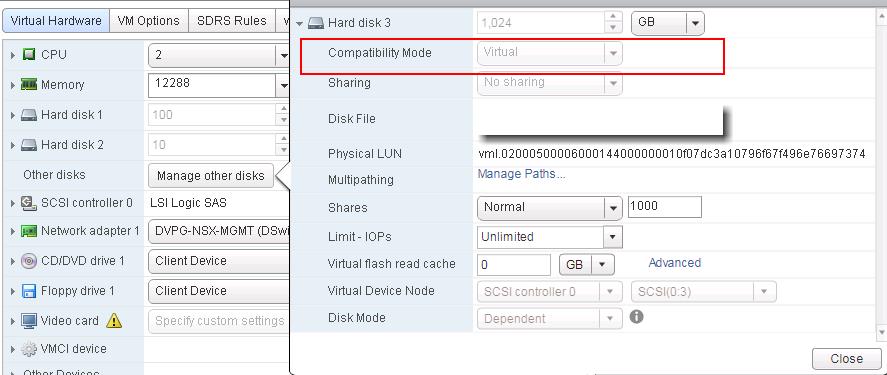The image size is (887, 375).
Task: Click the Memory module icon
Action: (x=29, y=85)
